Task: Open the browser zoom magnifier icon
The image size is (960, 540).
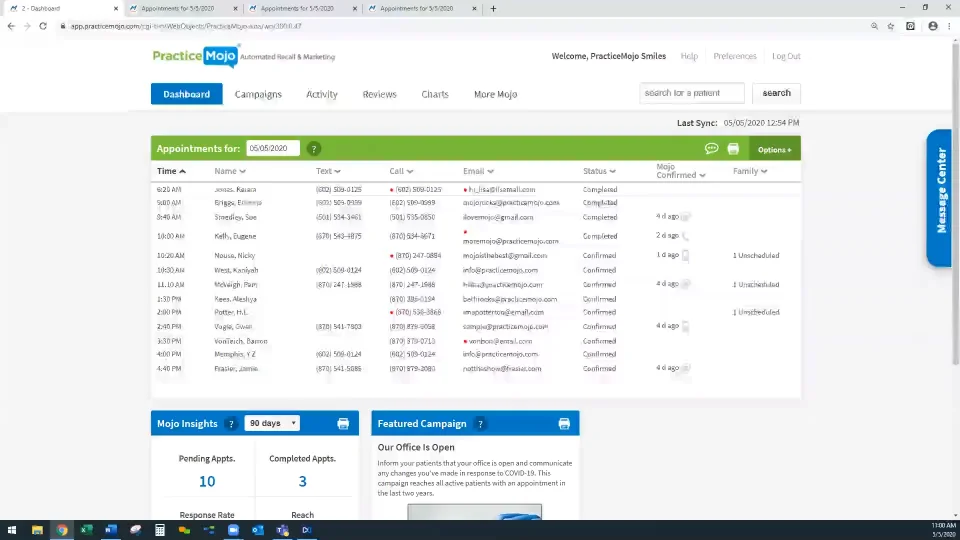Action: coord(874,26)
